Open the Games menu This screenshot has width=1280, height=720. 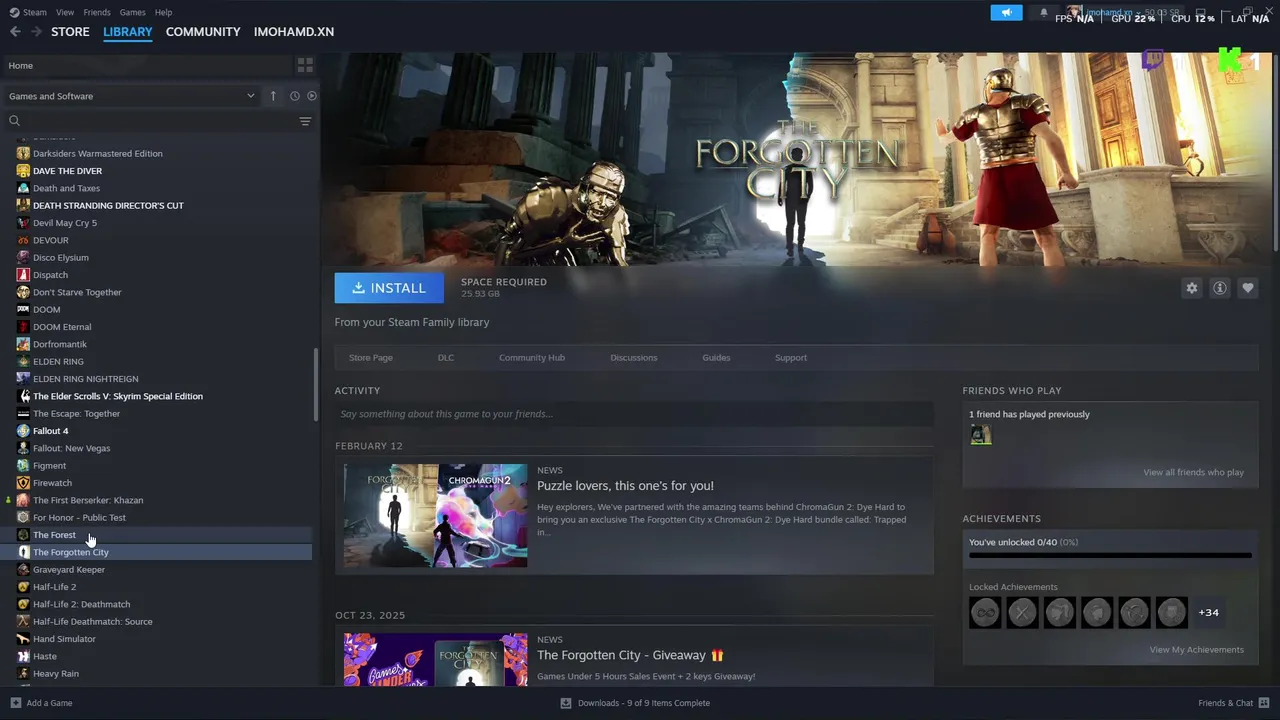[132, 12]
